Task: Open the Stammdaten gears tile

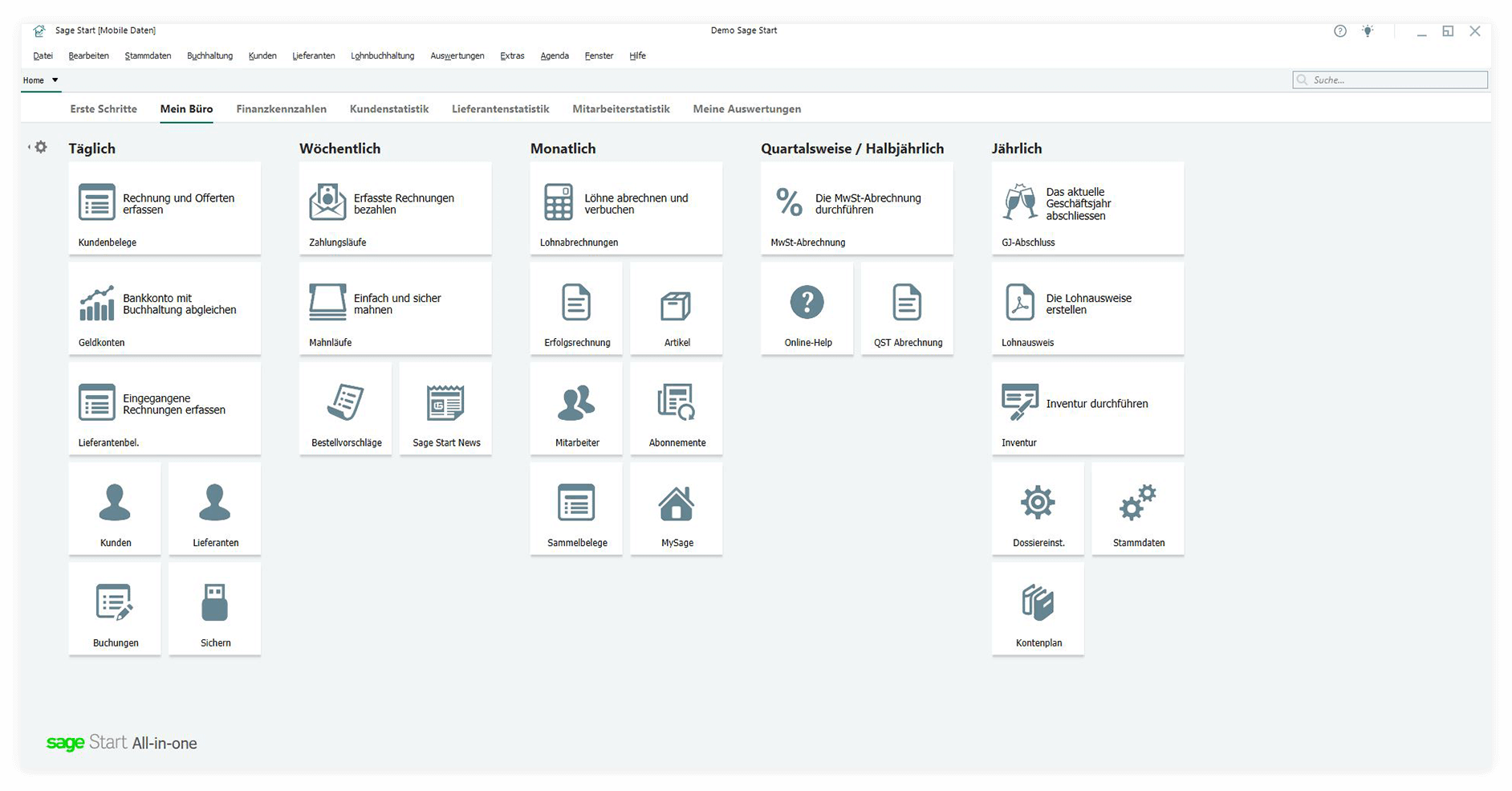Action: tap(1138, 508)
